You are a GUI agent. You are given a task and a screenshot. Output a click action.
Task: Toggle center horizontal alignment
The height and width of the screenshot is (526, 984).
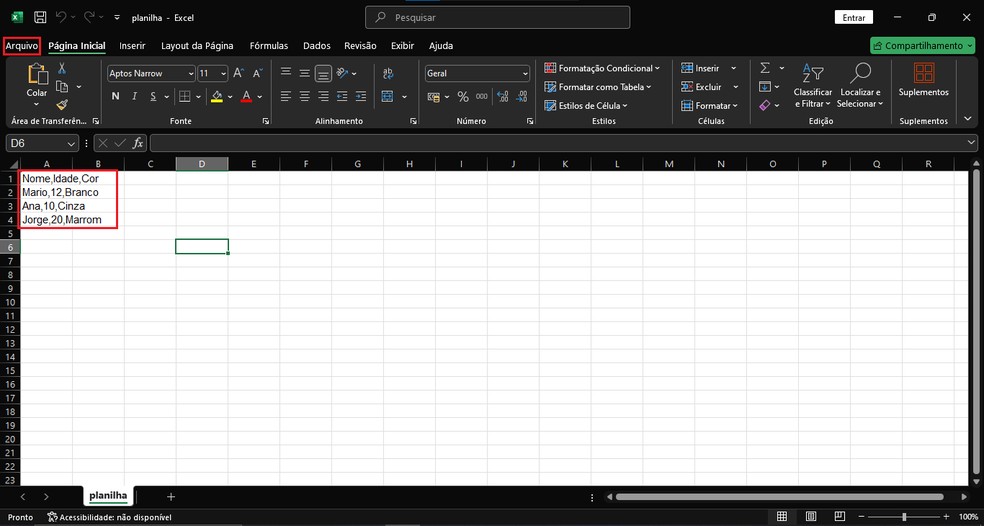304,97
